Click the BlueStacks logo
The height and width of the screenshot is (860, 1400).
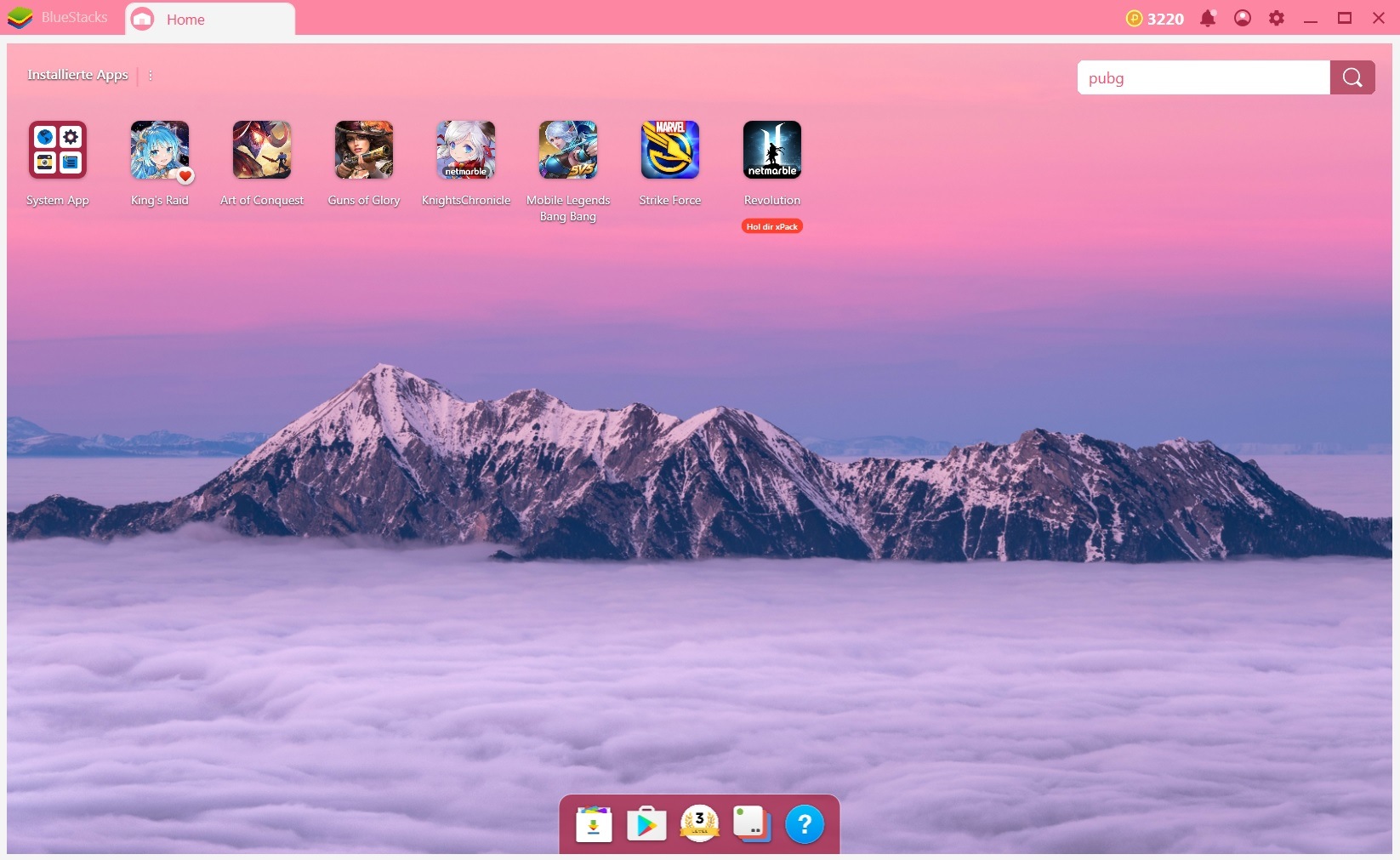(x=20, y=17)
